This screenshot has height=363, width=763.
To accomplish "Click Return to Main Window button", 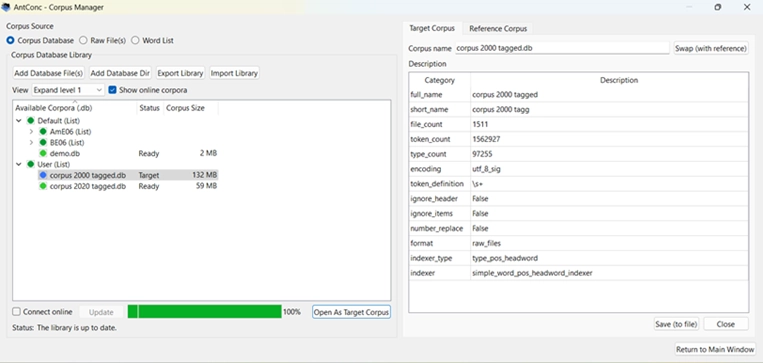I will point(715,349).
